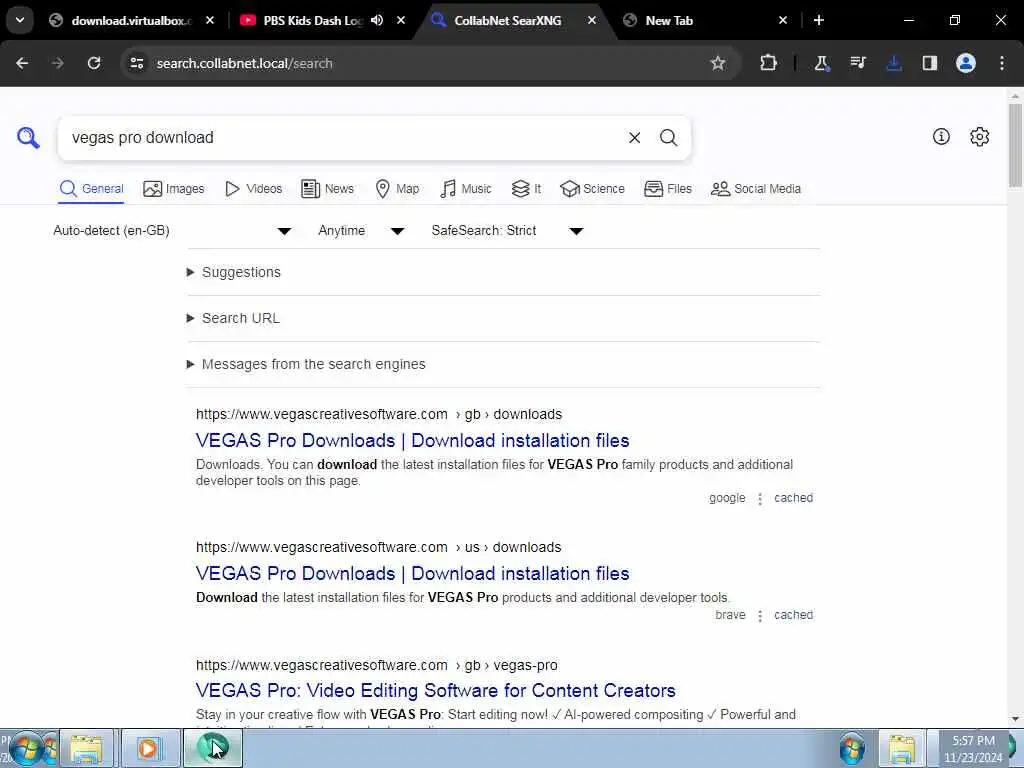Open the SafeSearch Strict dropdown
This screenshot has height=768, width=1024.
tap(507, 231)
